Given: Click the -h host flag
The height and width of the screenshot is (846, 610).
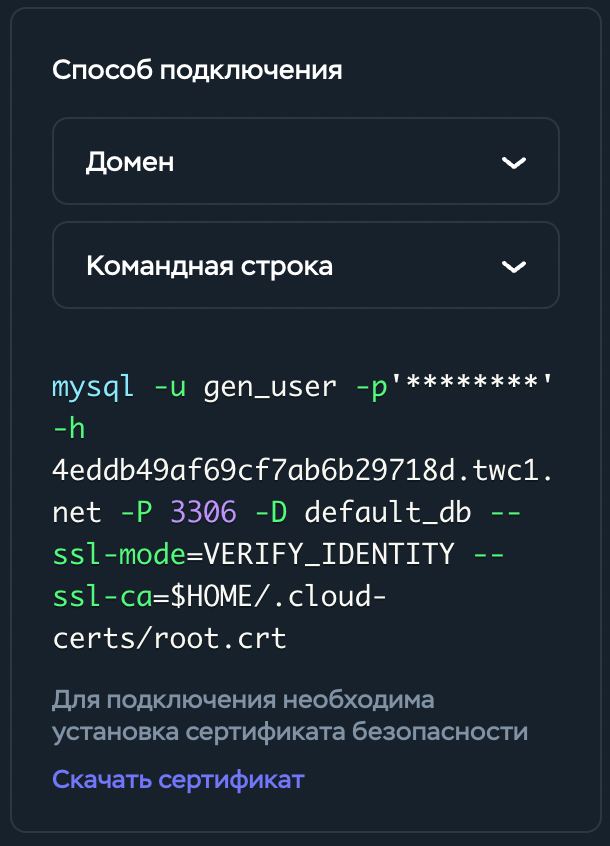Looking at the screenshot, I should pos(69,429).
